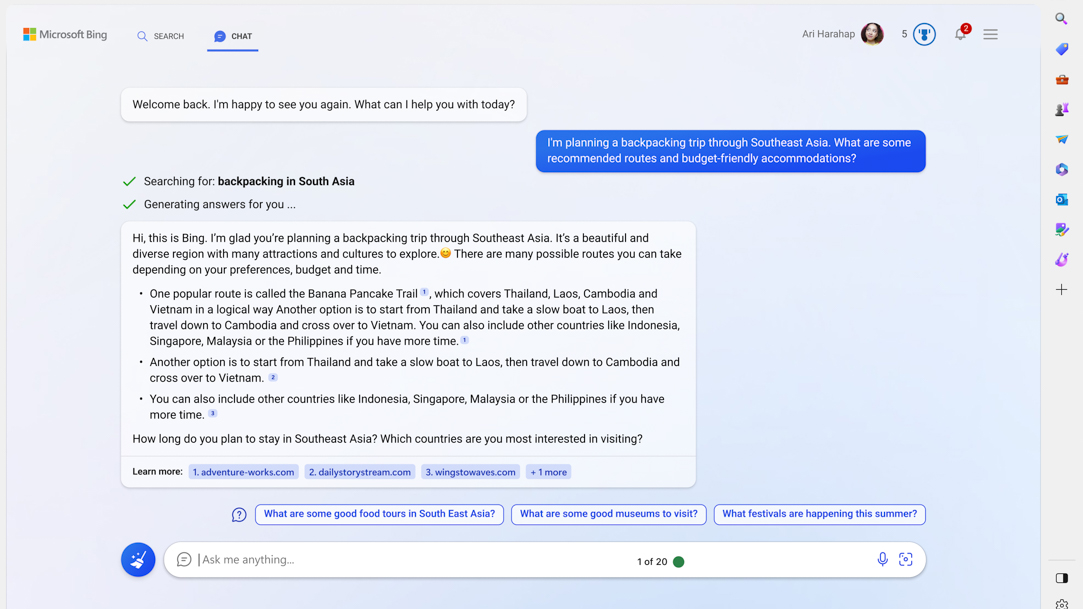Click citation 1 after Banana Pancake Trail
The height and width of the screenshot is (609, 1083).
[x=424, y=292]
